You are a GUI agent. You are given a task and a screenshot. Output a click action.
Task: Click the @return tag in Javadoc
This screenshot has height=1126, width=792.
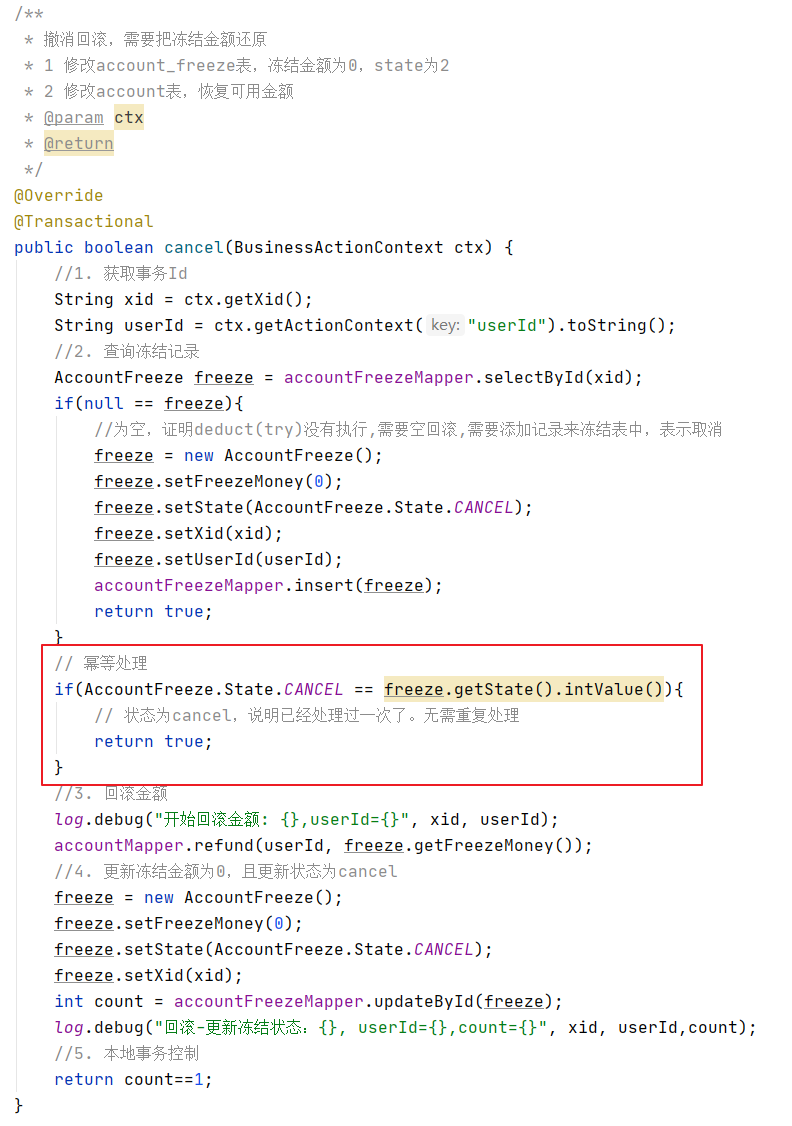click(x=78, y=143)
